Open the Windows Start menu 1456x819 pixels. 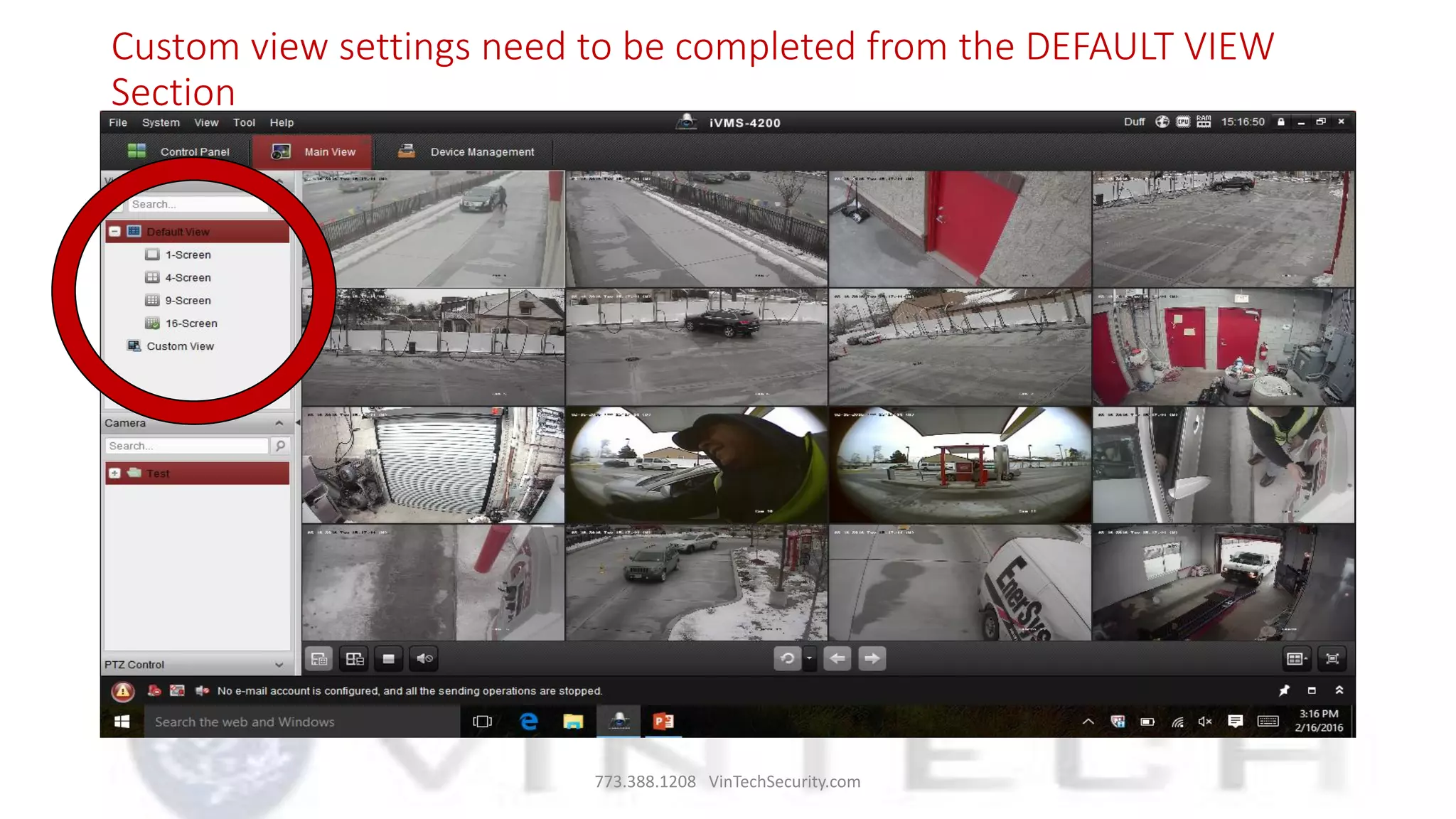coord(122,722)
